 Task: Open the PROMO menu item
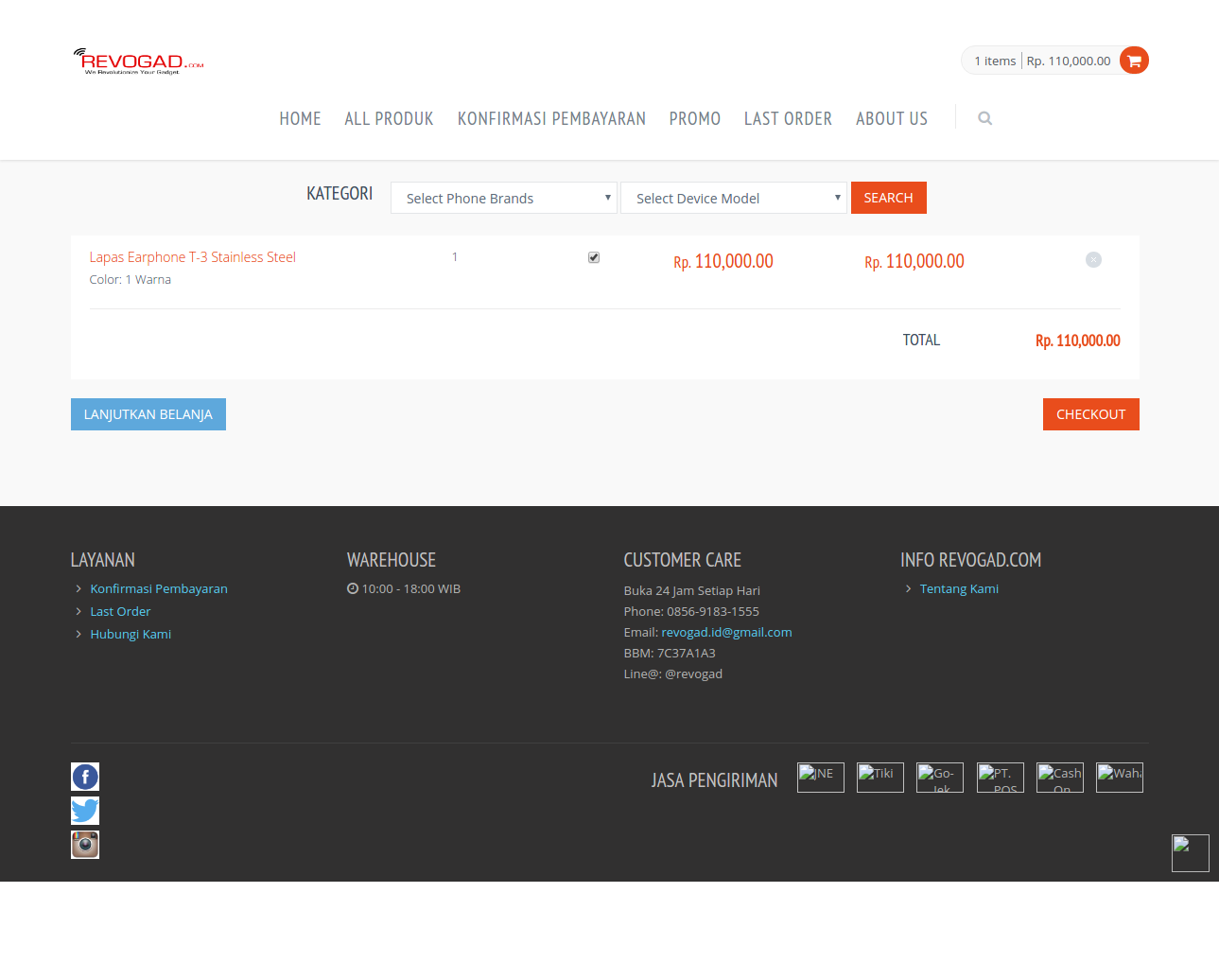(x=694, y=117)
